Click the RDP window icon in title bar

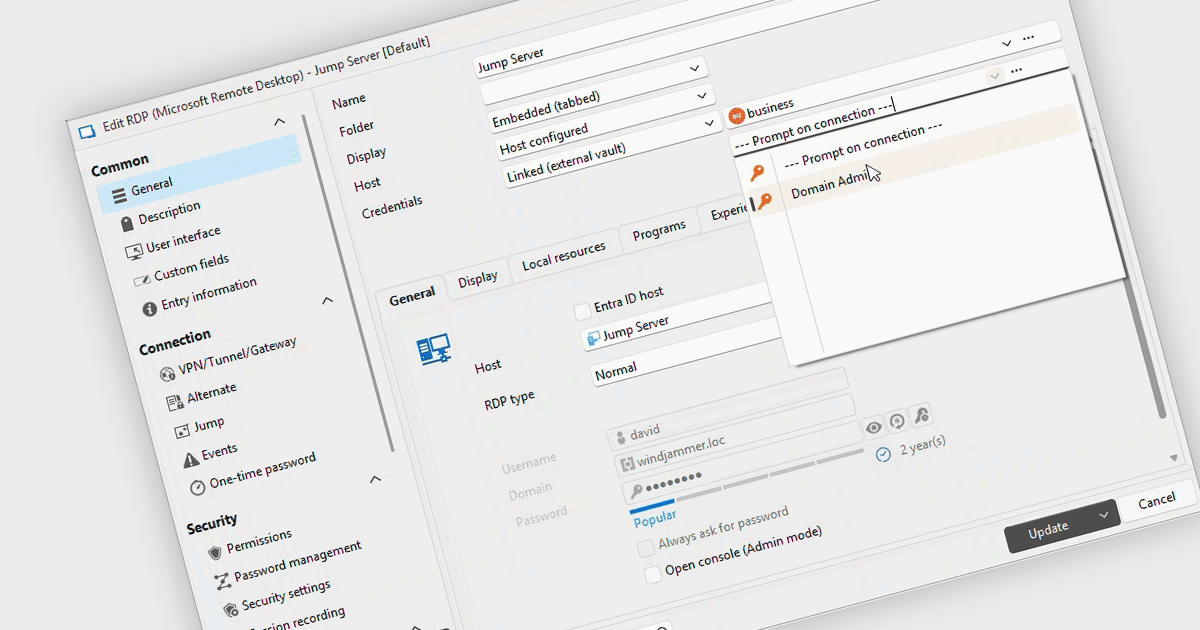click(x=87, y=130)
